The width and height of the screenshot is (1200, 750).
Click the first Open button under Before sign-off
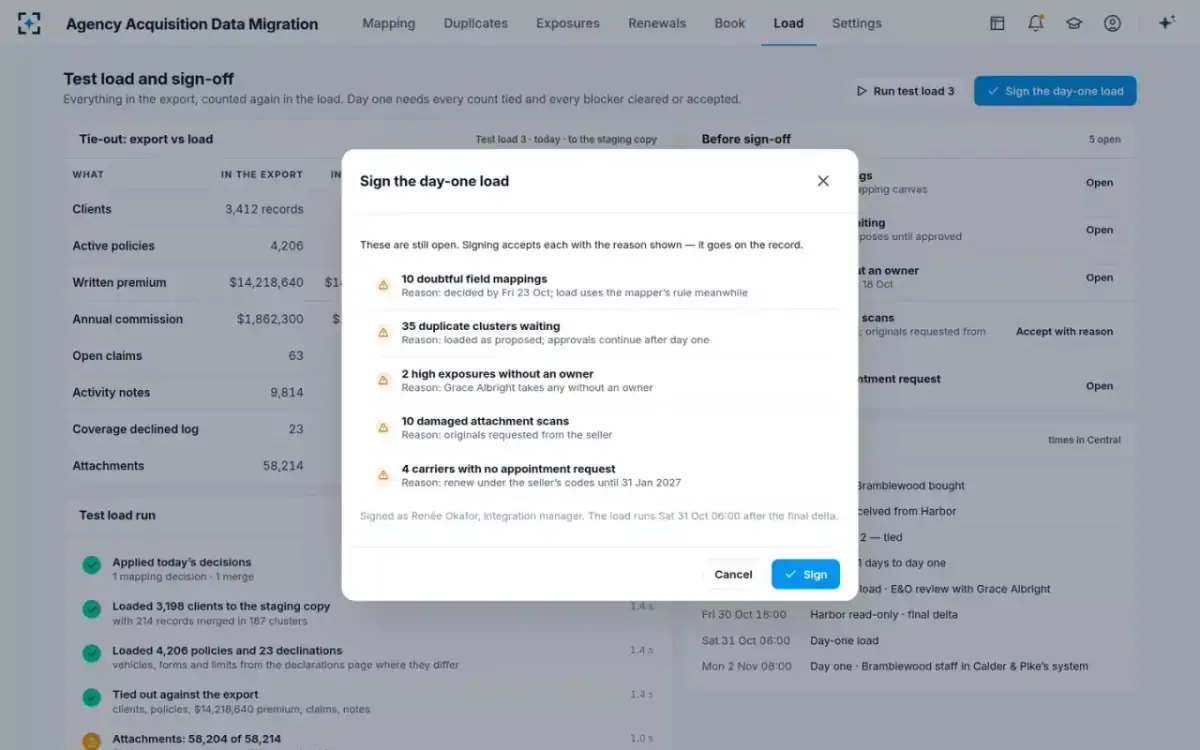pos(1099,183)
